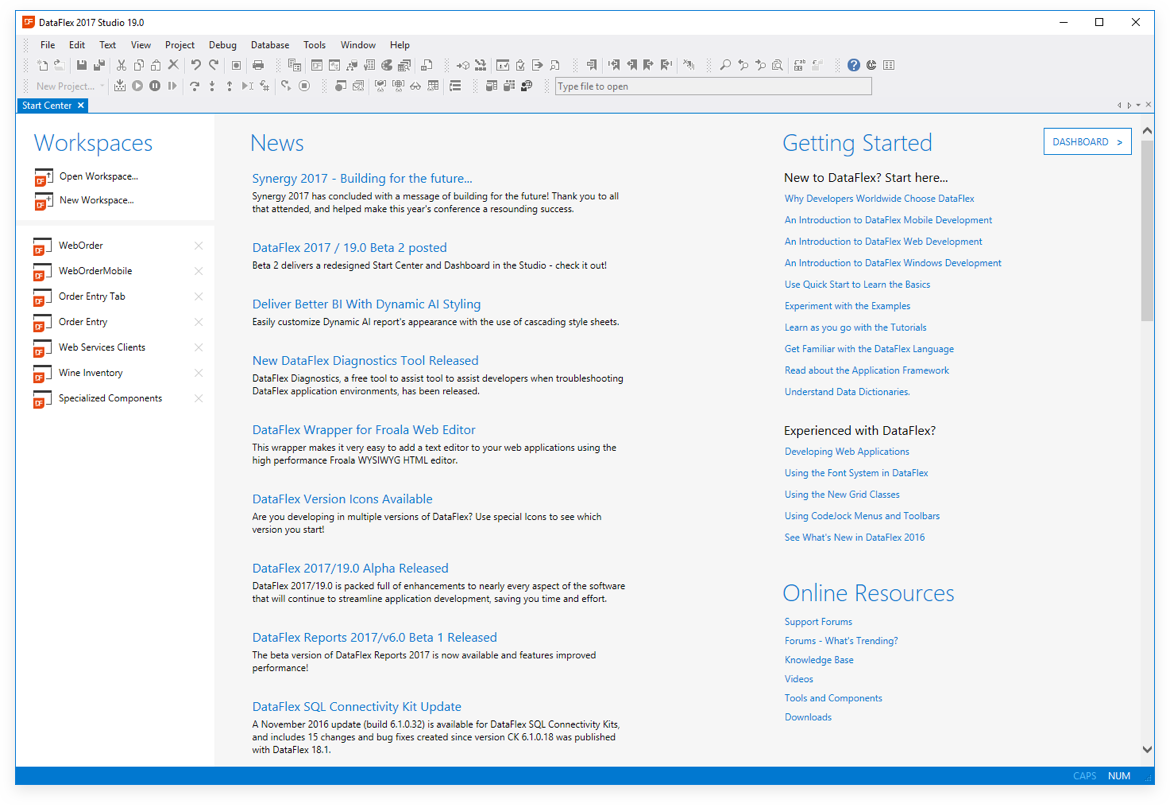
Task: Remove Order Entry Tab from recent list
Action: [198, 296]
